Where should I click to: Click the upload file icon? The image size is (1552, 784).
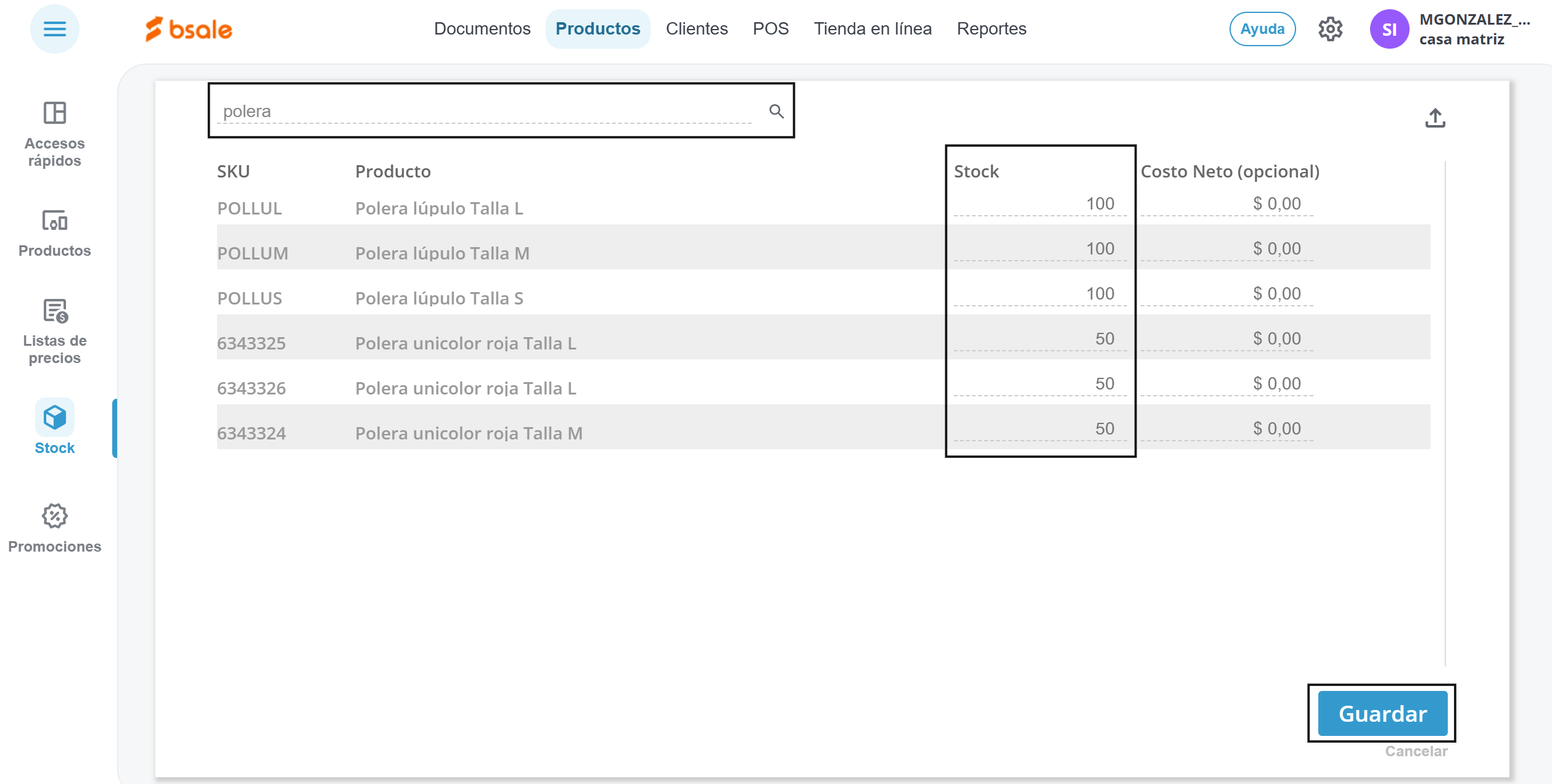click(x=1435, y=118)
